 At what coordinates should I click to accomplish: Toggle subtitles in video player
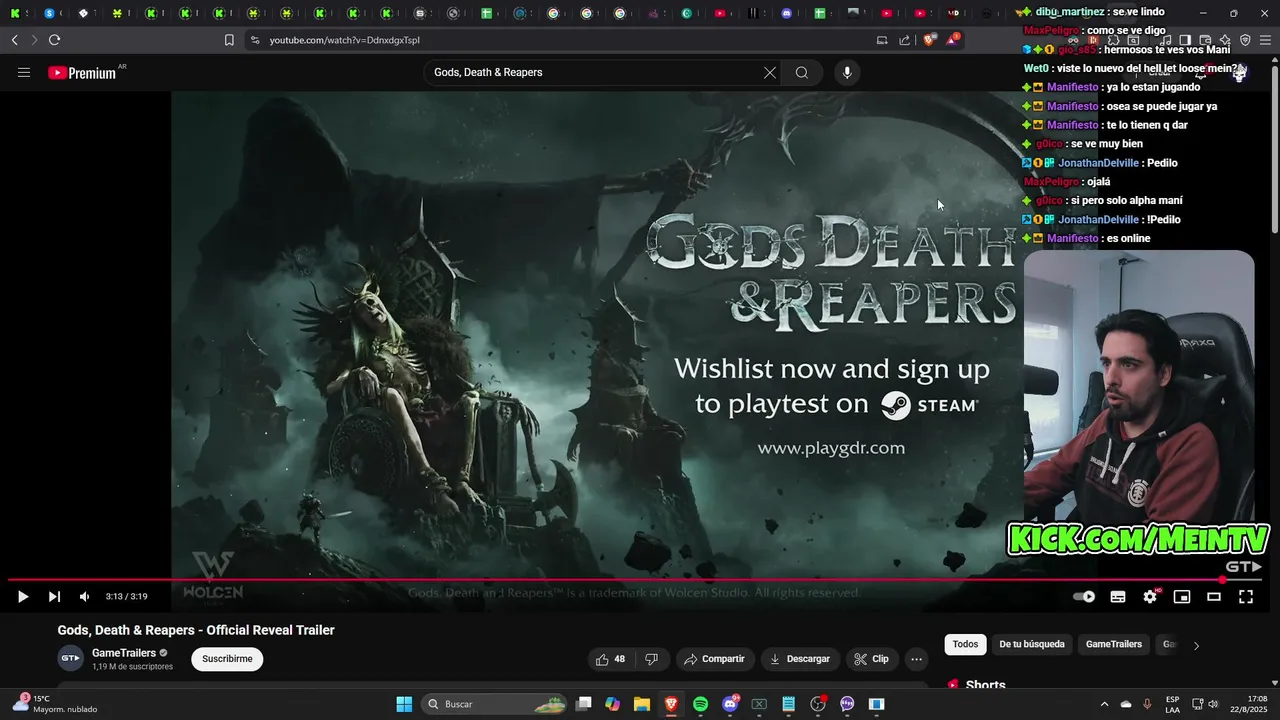pyautogui.click(x=1118, y=597)
